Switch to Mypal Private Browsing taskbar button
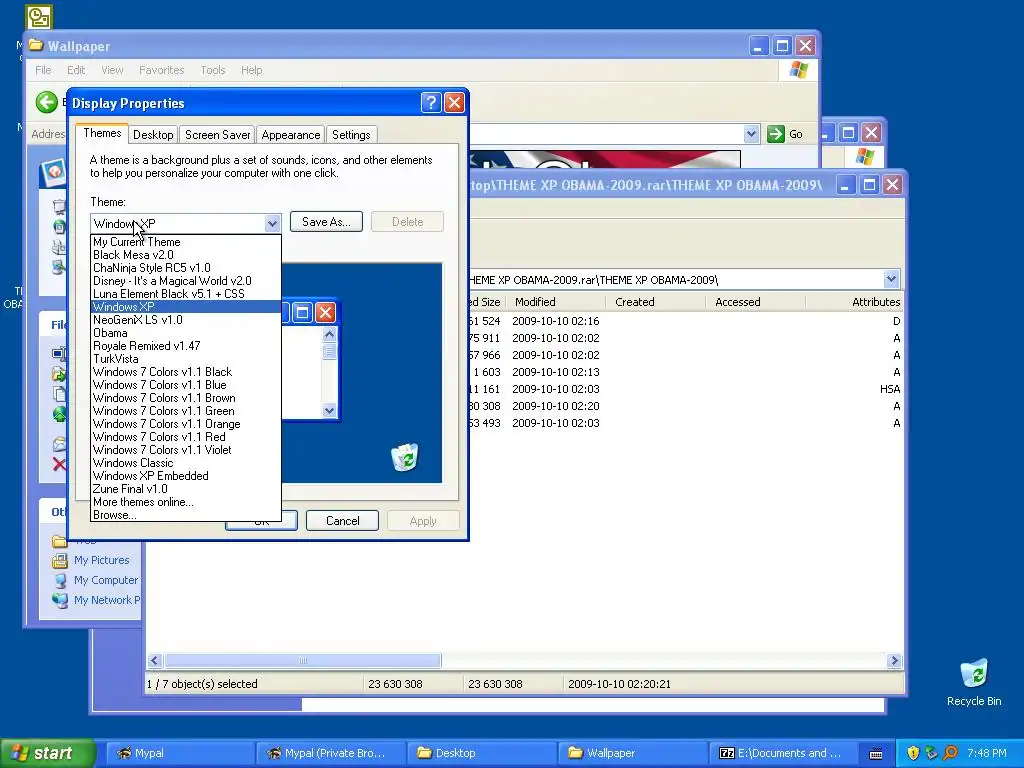The image size is (1024, 768). pos(330,753)
